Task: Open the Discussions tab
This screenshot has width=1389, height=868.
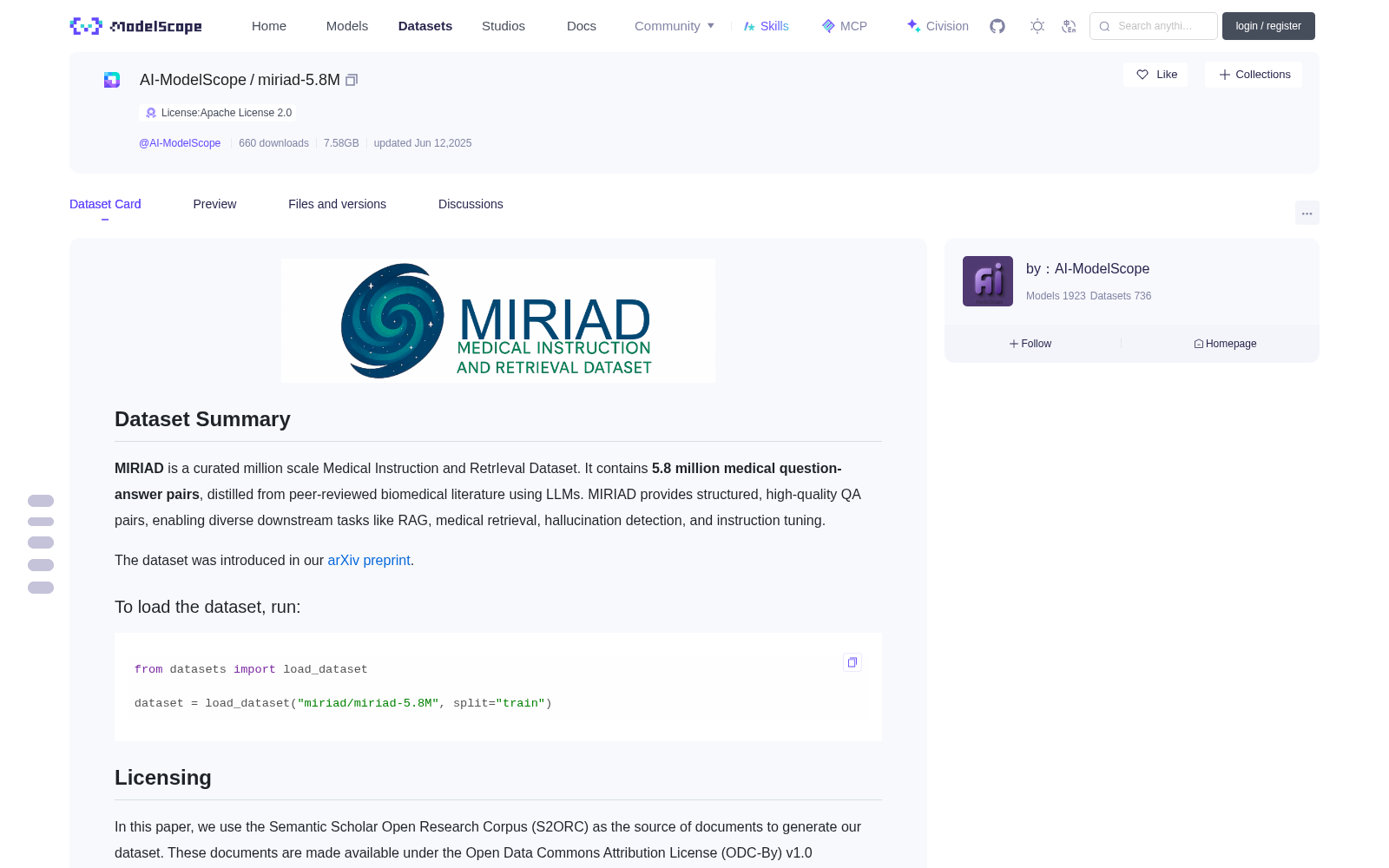Action: click(x=471, y=204)
